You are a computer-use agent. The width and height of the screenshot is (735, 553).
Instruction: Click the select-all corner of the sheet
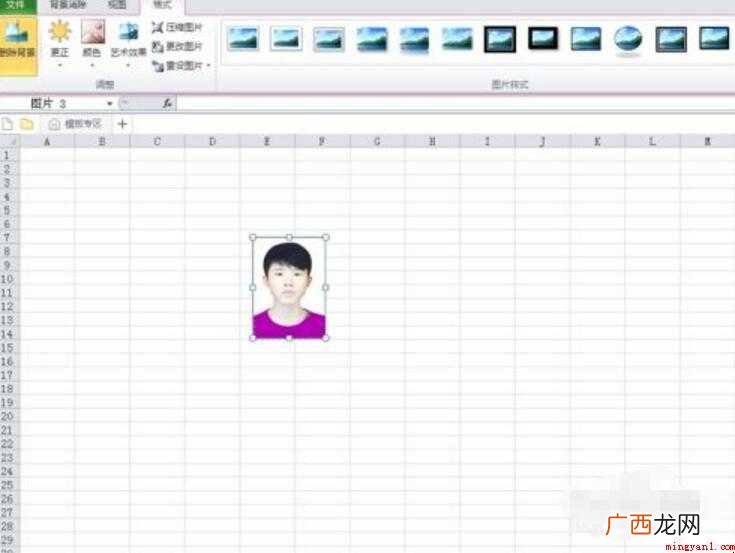point(9,141)
